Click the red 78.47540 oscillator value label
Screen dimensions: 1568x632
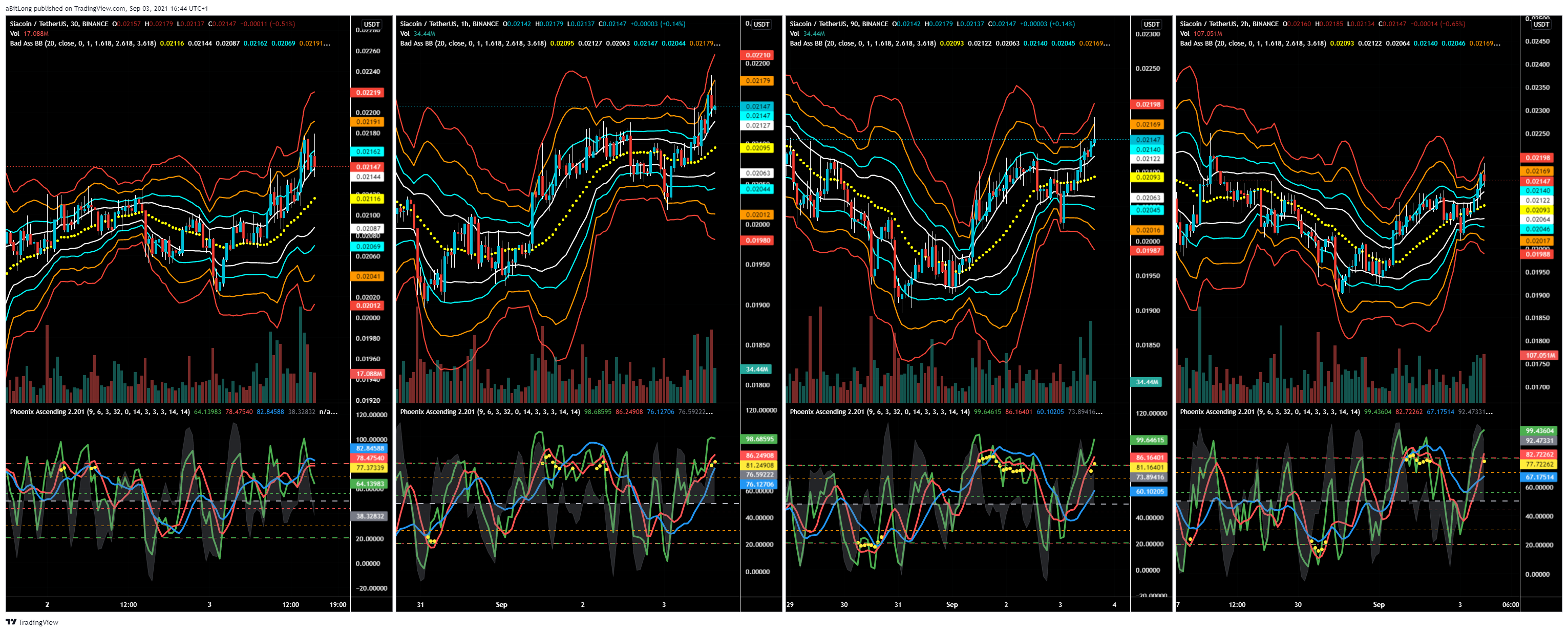click(x=370, y=458)
